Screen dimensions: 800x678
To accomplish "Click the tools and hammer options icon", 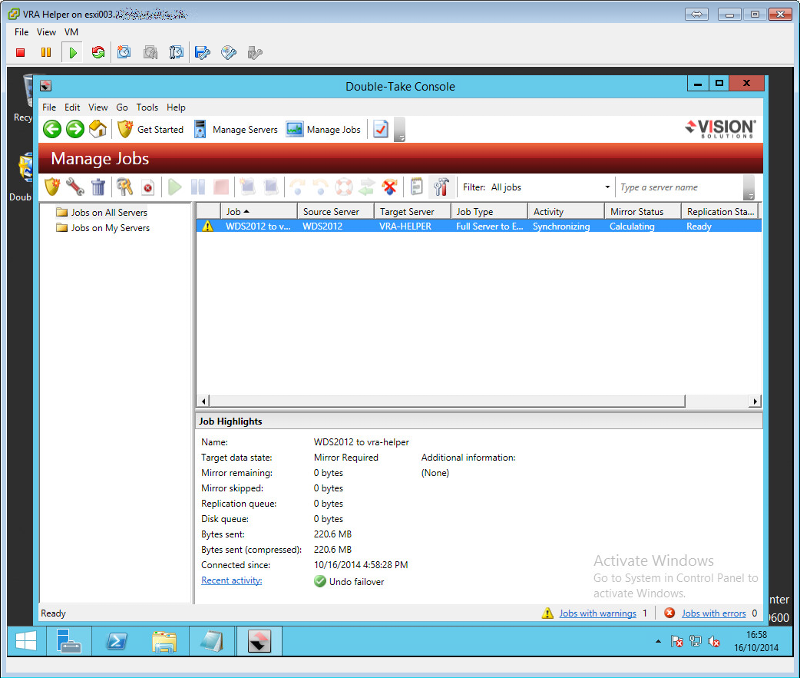I will [x=441, y=187].
